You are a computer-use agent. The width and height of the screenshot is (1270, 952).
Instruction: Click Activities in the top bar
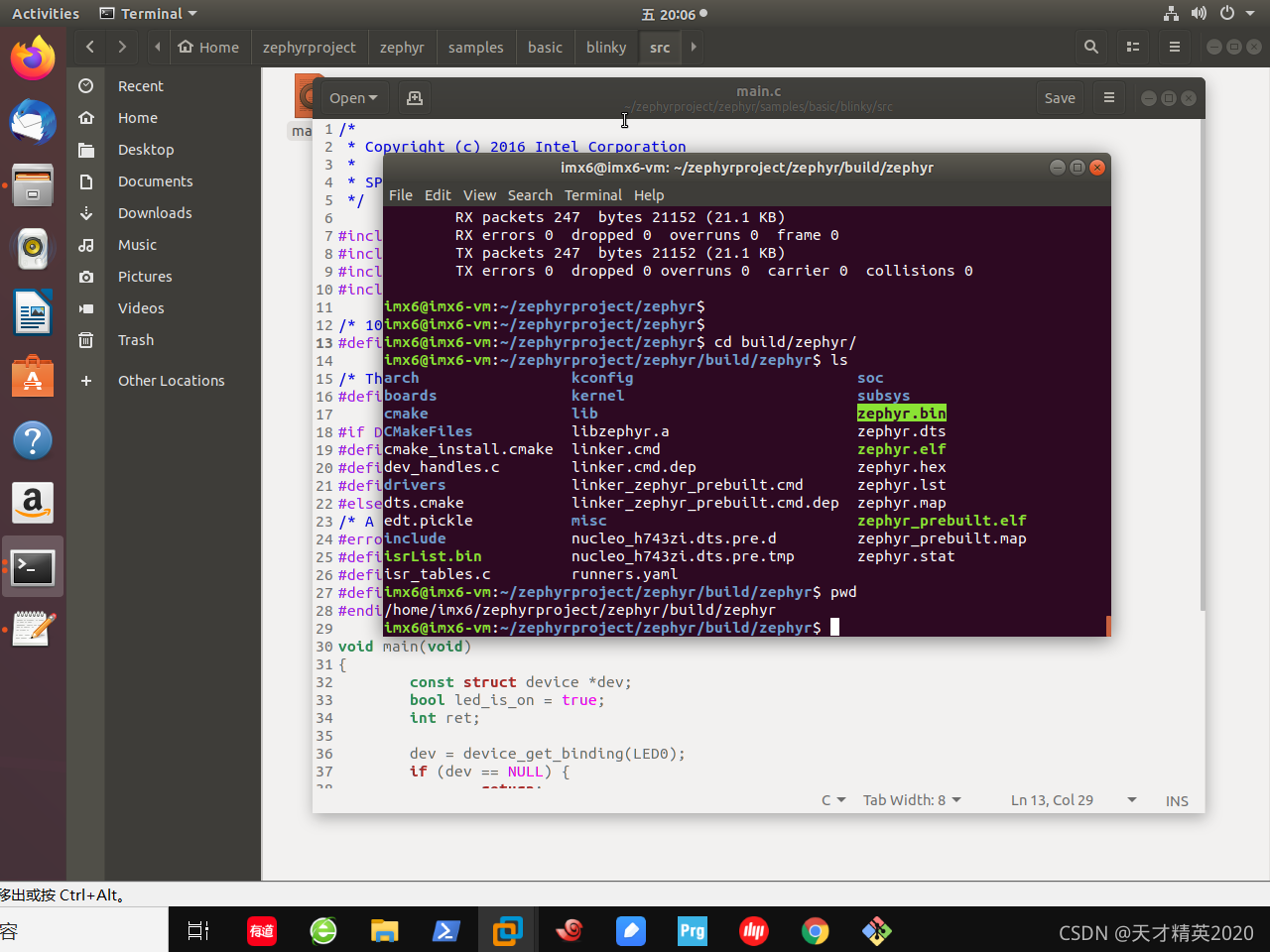(x=46, y=14)
